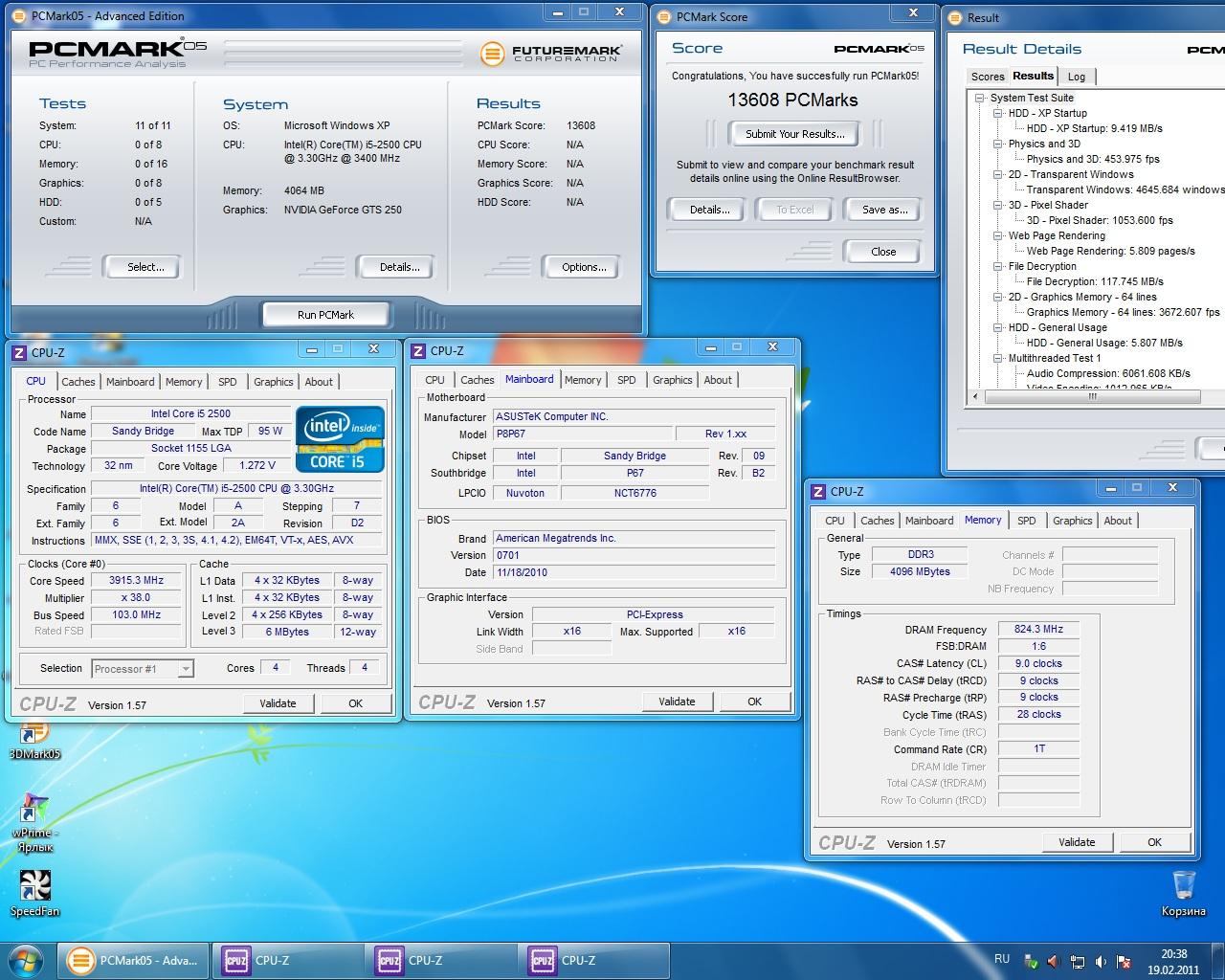1225x980 pixels.
Task: Click Submit Your Results button
Action: 794,134
